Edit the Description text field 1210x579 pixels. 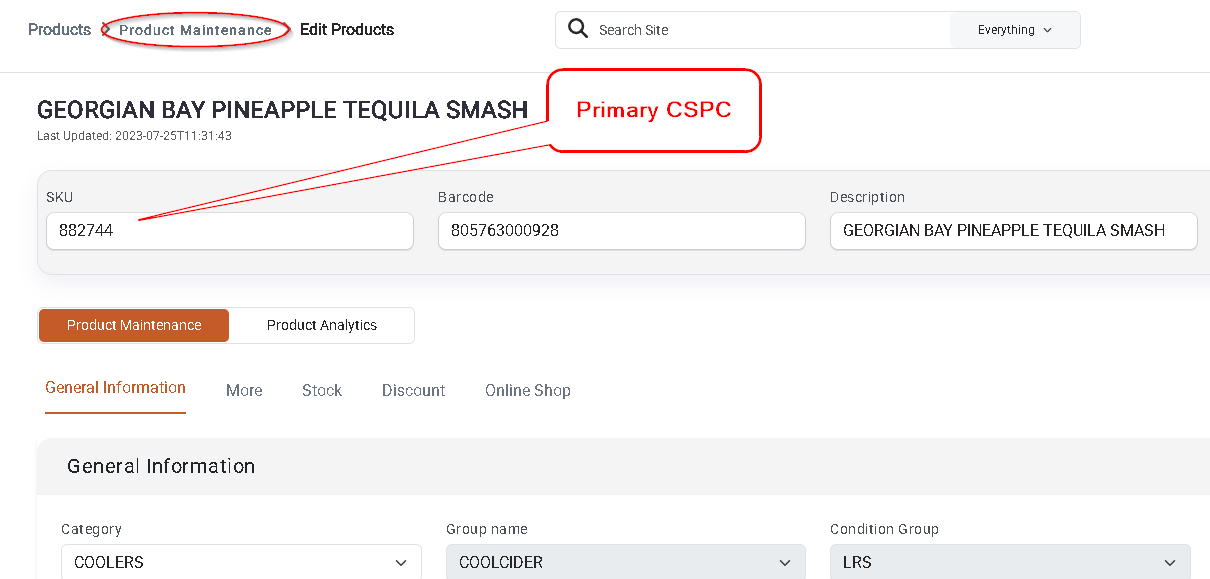coord(1013,230)
